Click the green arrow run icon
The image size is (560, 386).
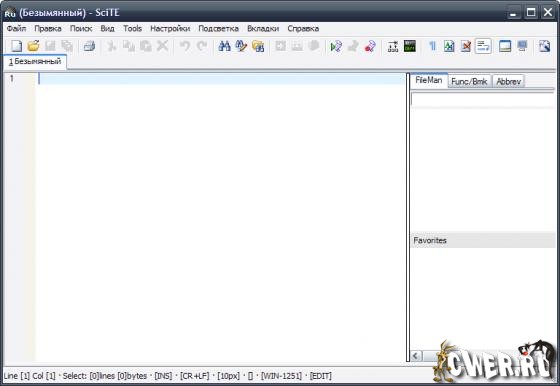[x=336, y=46]
